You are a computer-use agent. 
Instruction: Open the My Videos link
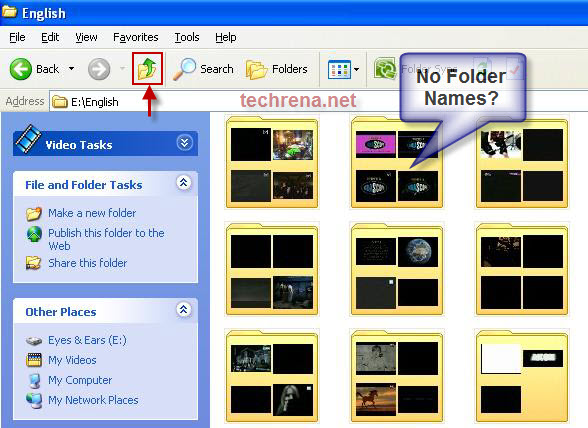click(72, 360)
